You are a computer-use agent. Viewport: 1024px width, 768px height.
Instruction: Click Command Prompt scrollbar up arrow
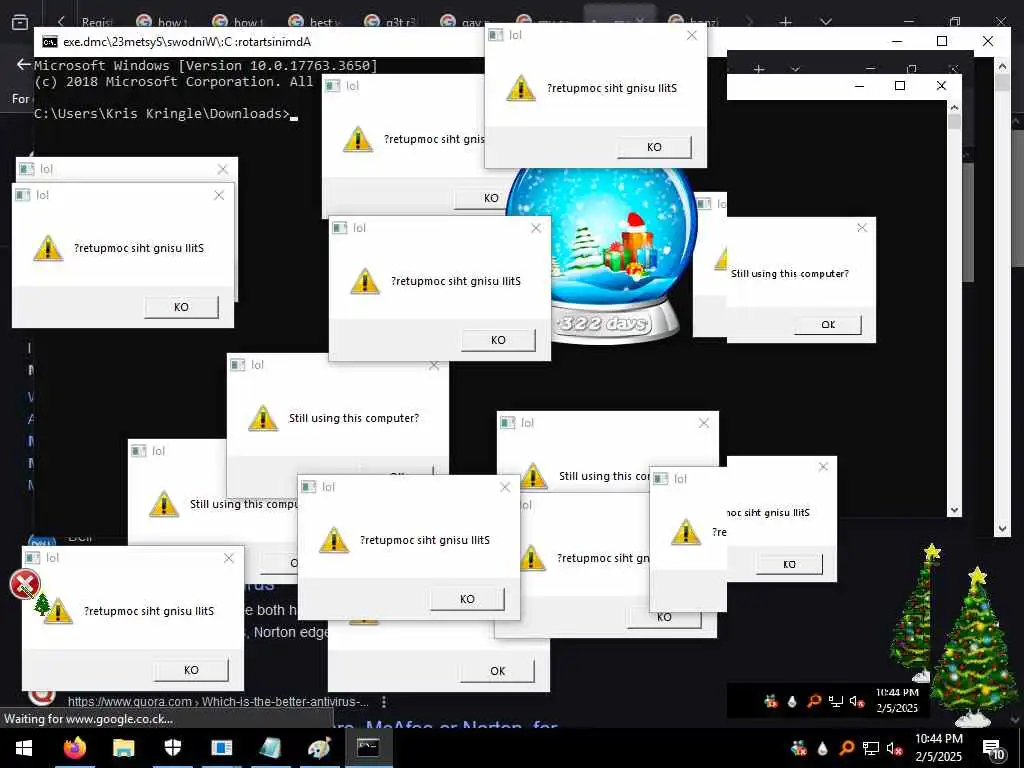point(1002,65)
